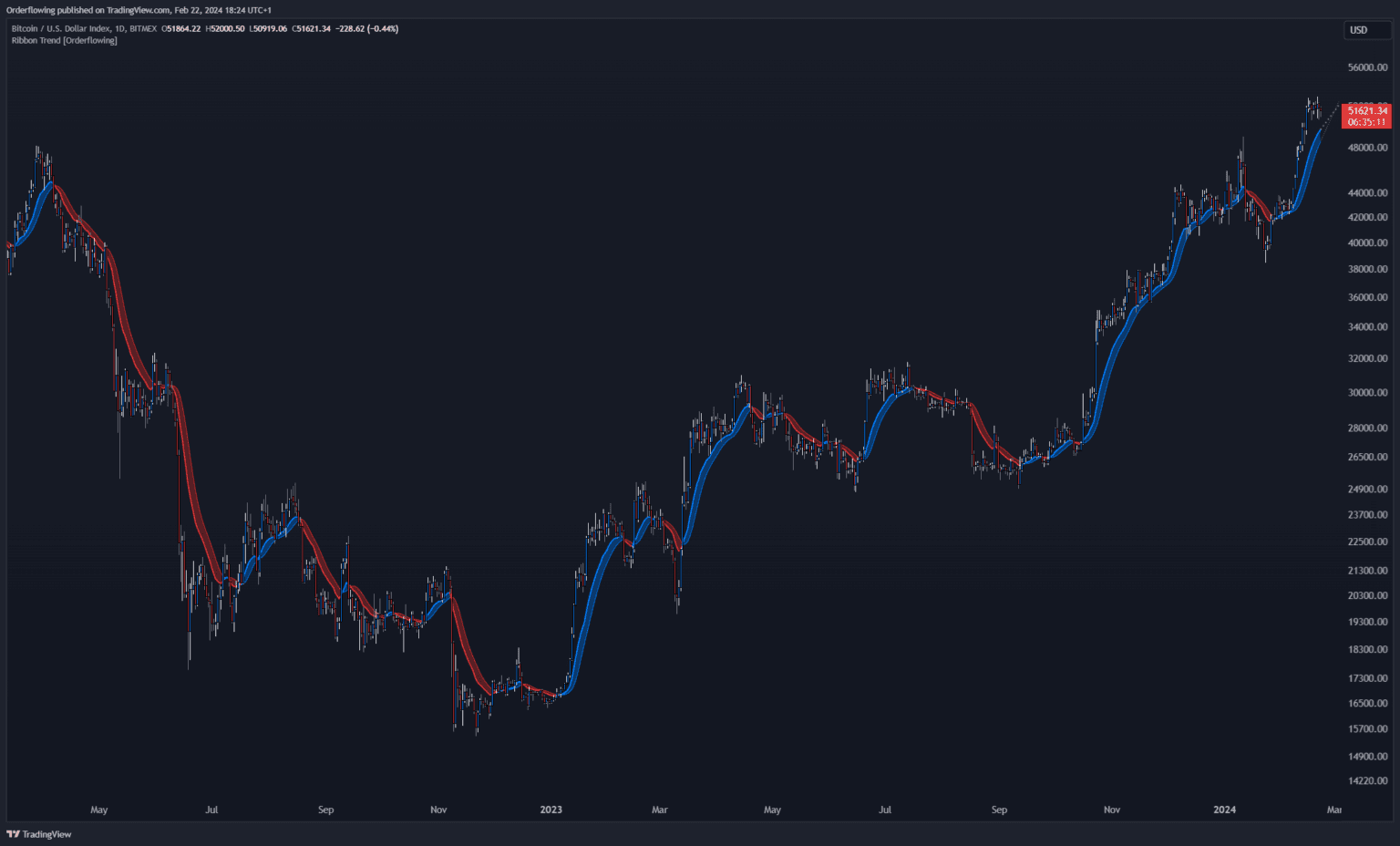Open the USD currency selector

pos(1366,30)
